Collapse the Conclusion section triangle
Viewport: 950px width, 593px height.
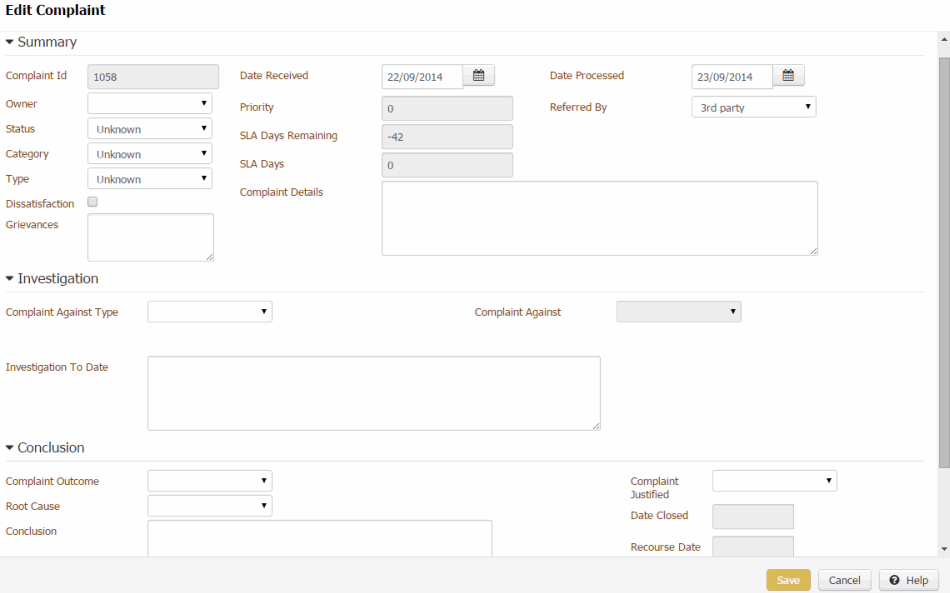(x=10, y=447)
